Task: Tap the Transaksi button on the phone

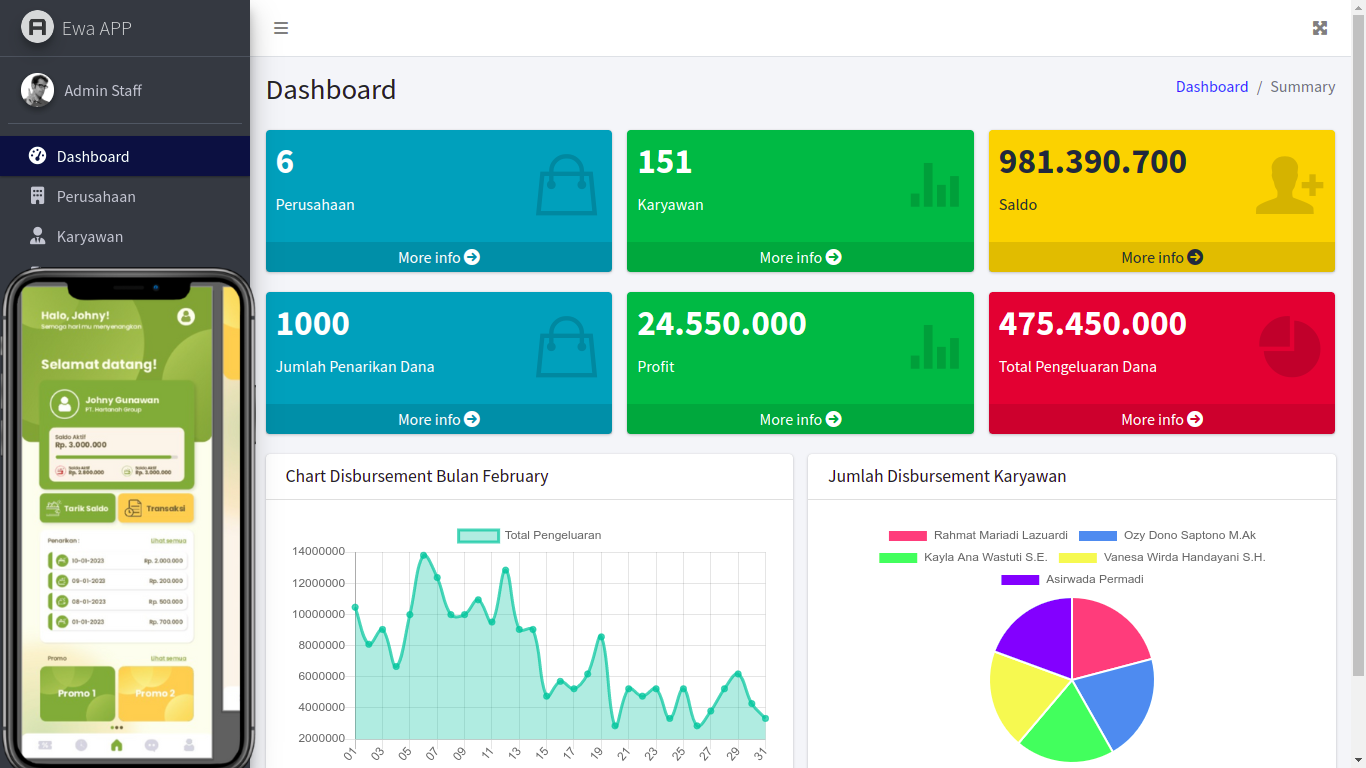Action: pos(156,508)
